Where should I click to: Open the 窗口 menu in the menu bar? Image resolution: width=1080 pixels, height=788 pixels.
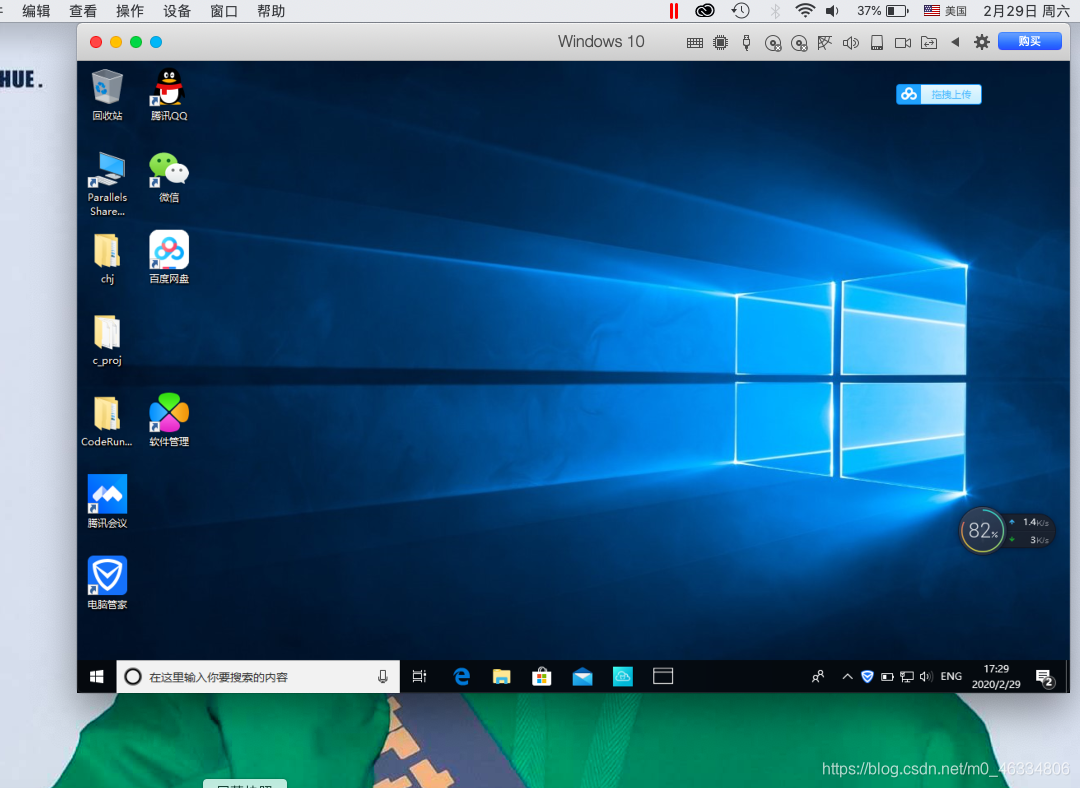click(224, 11)
